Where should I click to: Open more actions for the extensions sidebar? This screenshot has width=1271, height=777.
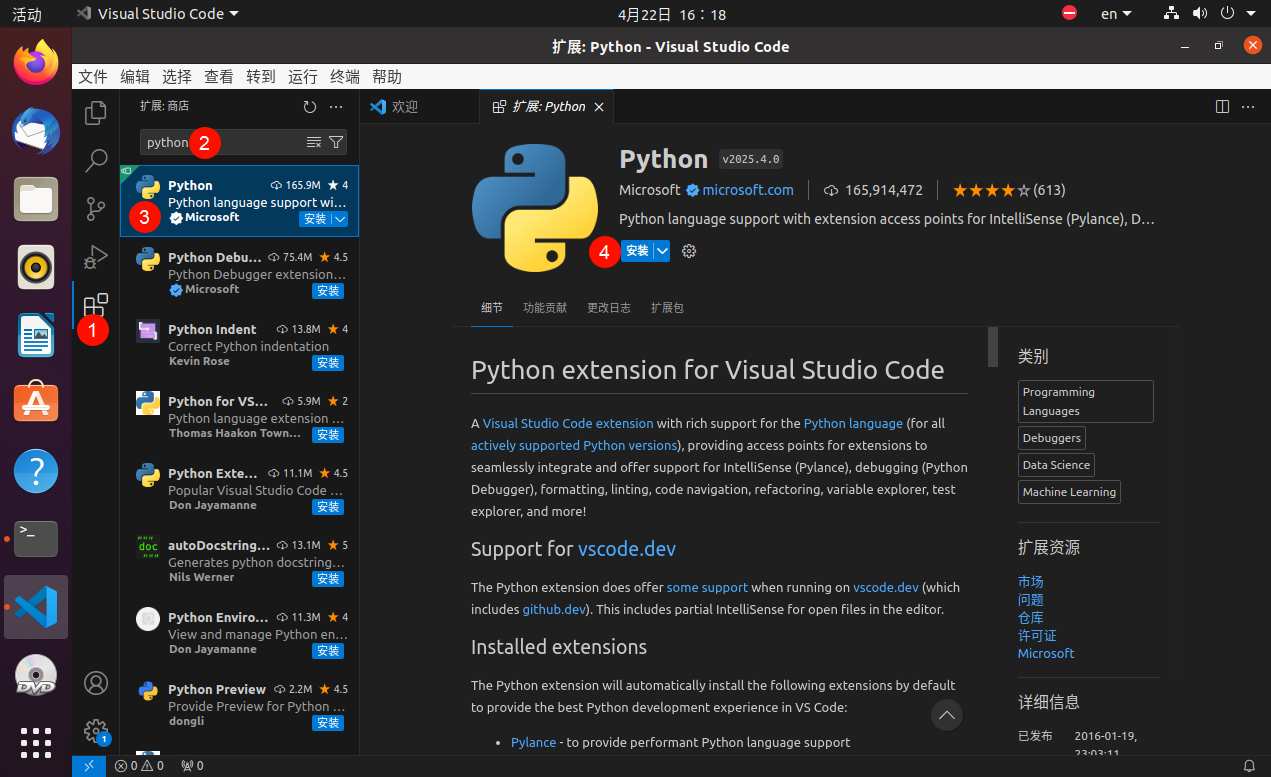(x=336, y=106)
